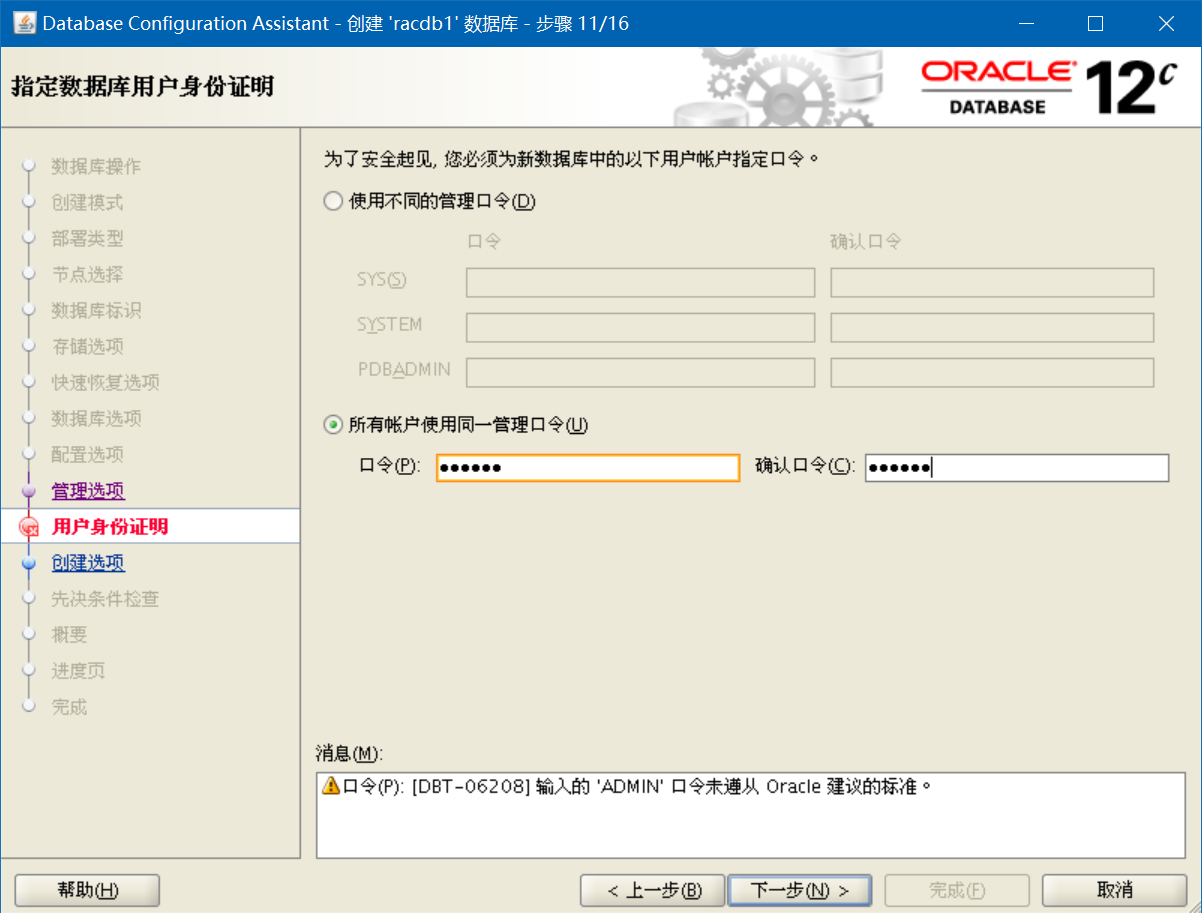The image size is (1202, 913).
Task: Click the 消息(M) label
Action: click(349, 753)
